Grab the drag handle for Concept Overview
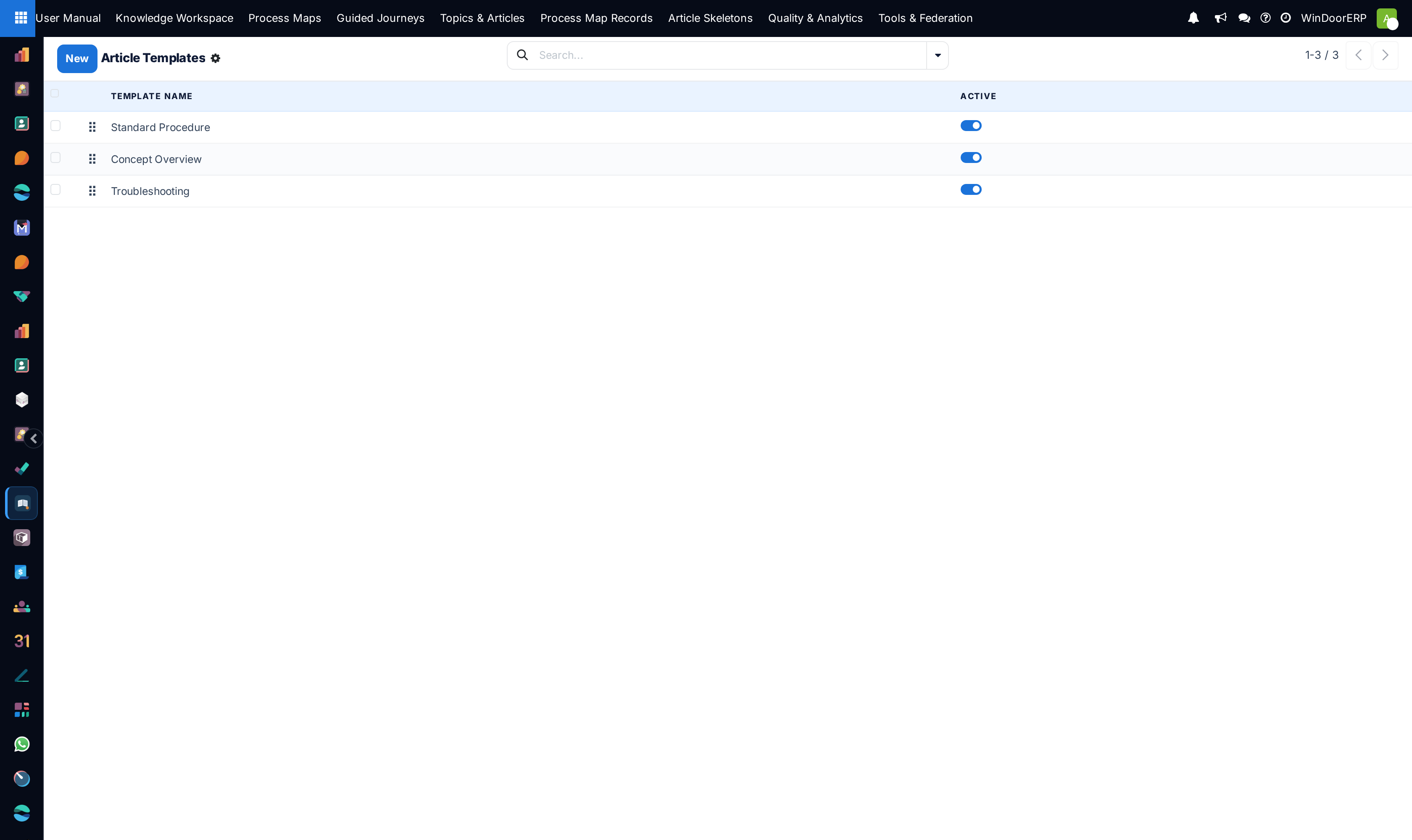 click(x=92, y=159)
